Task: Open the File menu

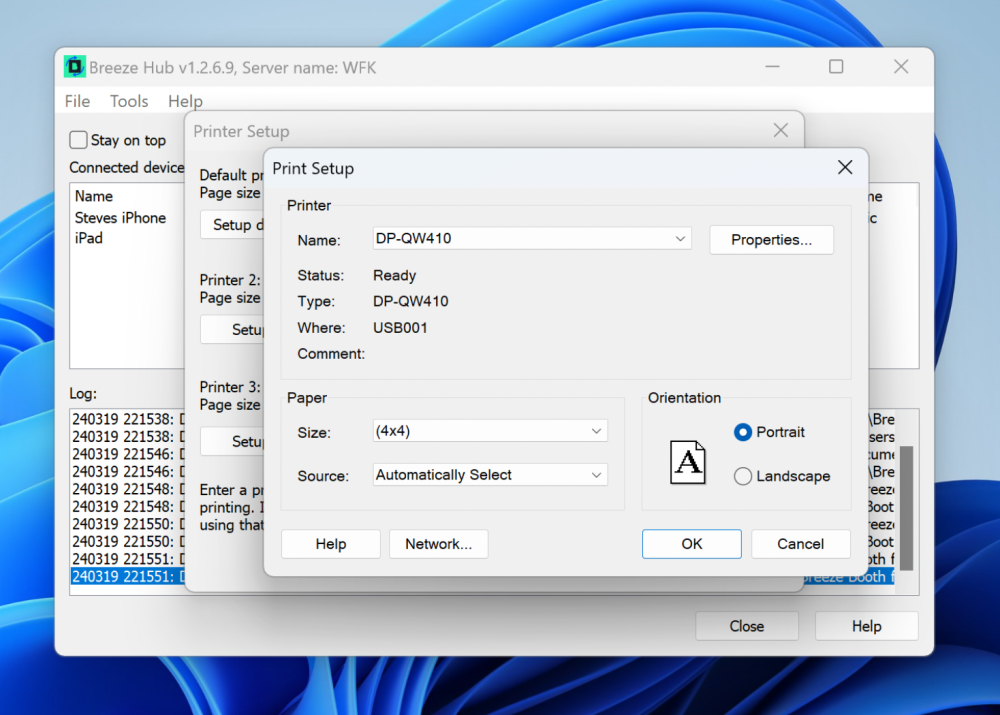Action: point(77,101)
